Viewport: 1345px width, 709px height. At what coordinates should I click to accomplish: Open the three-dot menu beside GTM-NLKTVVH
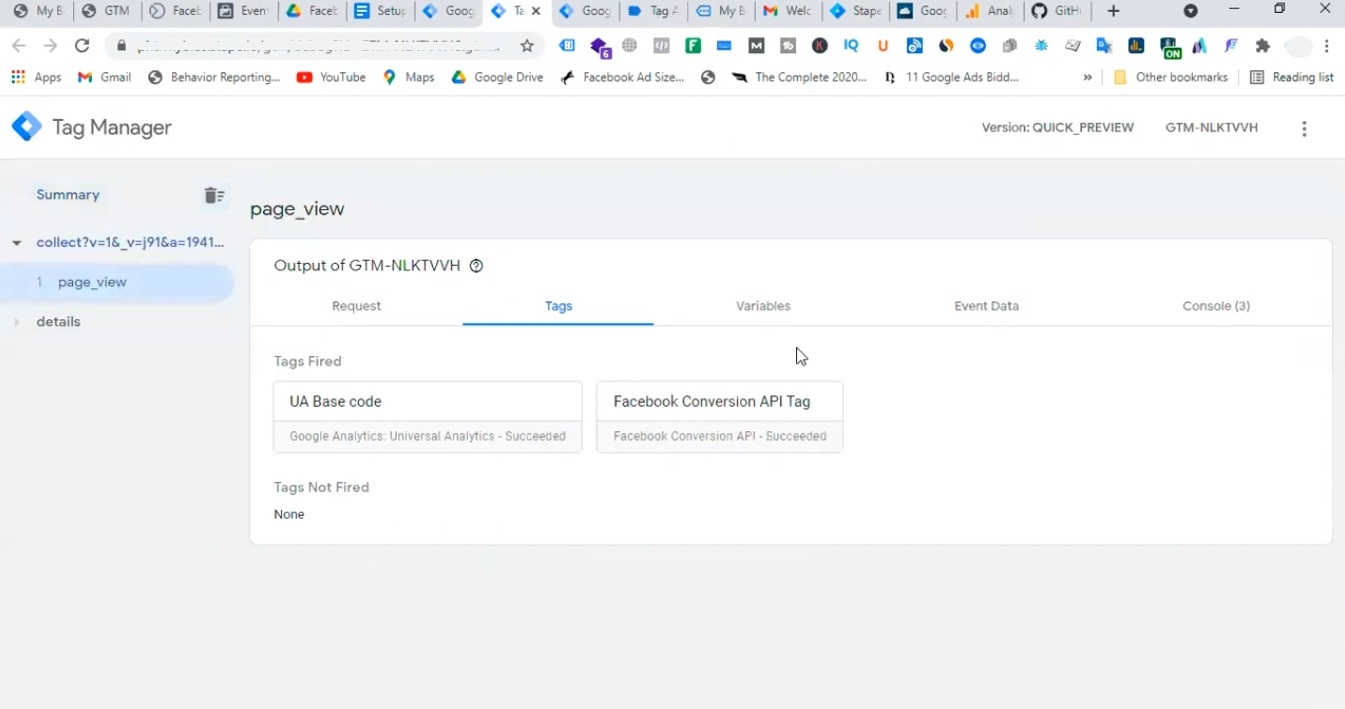[1304, 128]
